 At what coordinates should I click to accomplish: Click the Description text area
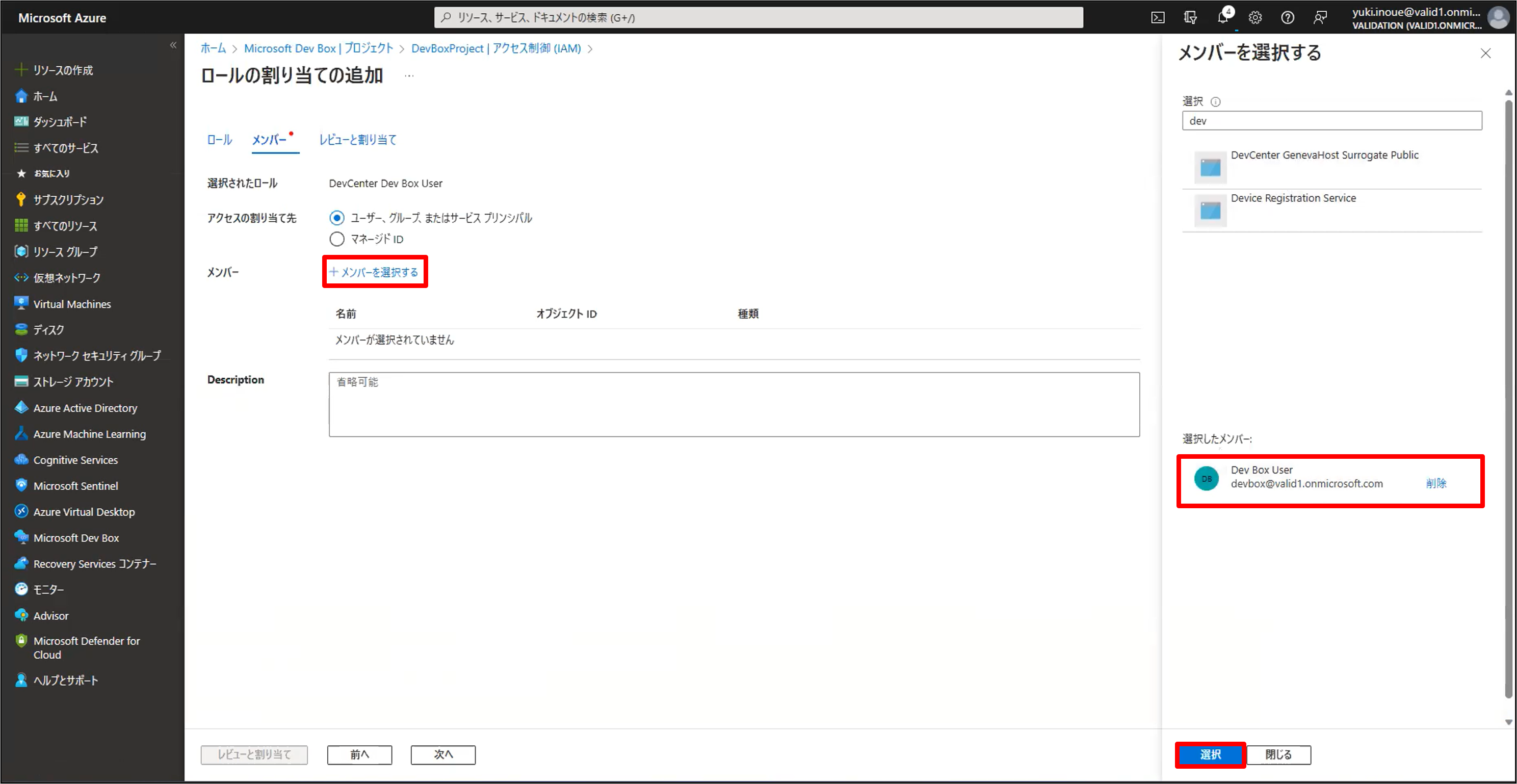[x=734, y=404]
